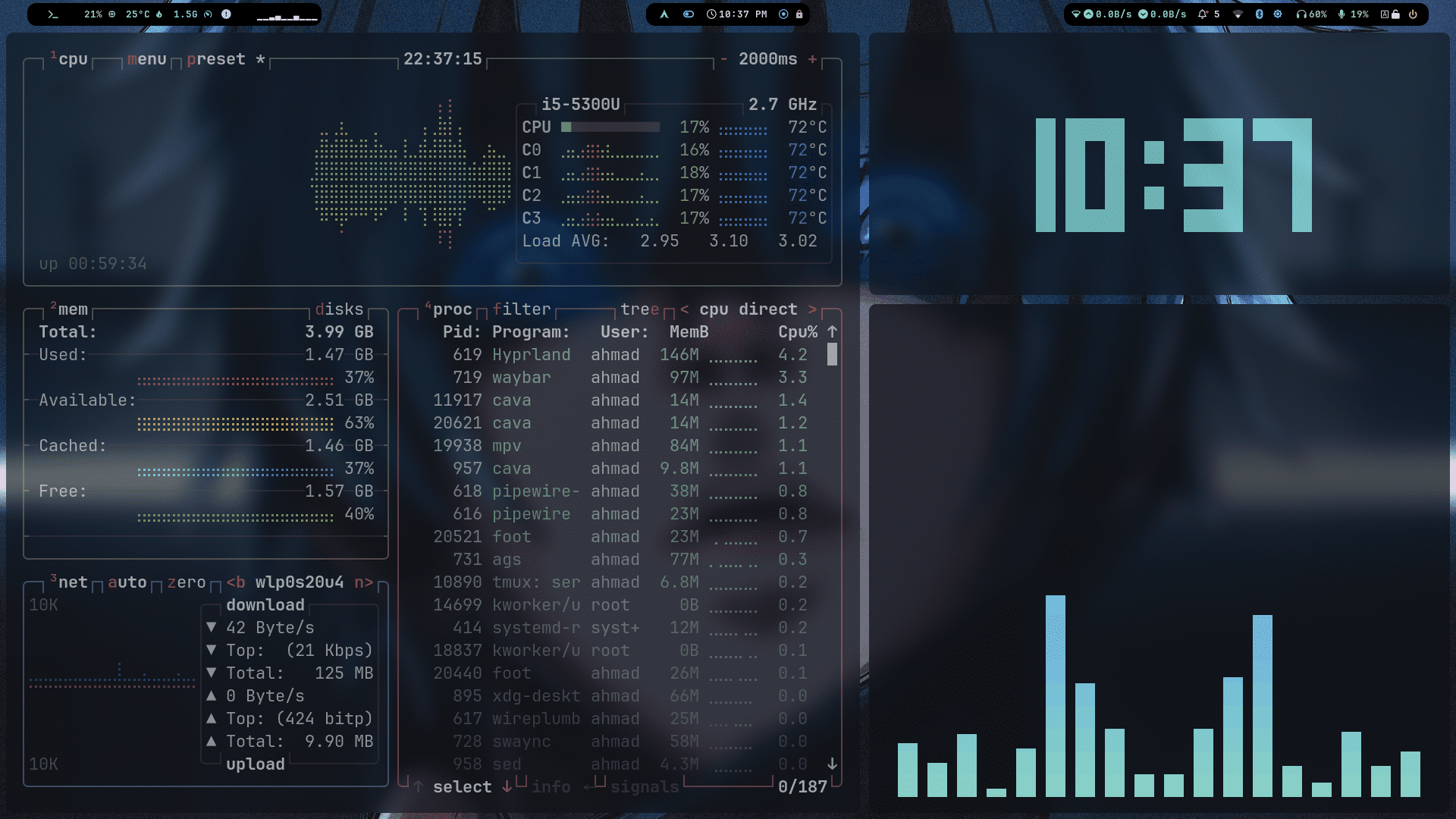1456x819 pixels.
Task: Open the btop menu
Action: (x=146, y=59)
